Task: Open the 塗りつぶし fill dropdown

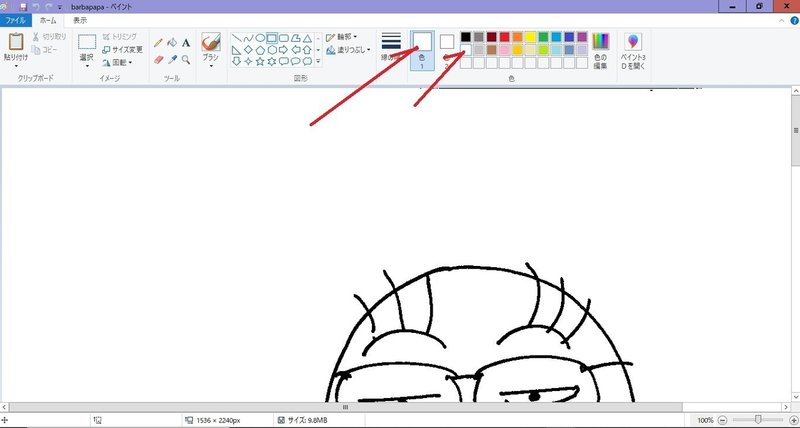Action: point(348,50)
